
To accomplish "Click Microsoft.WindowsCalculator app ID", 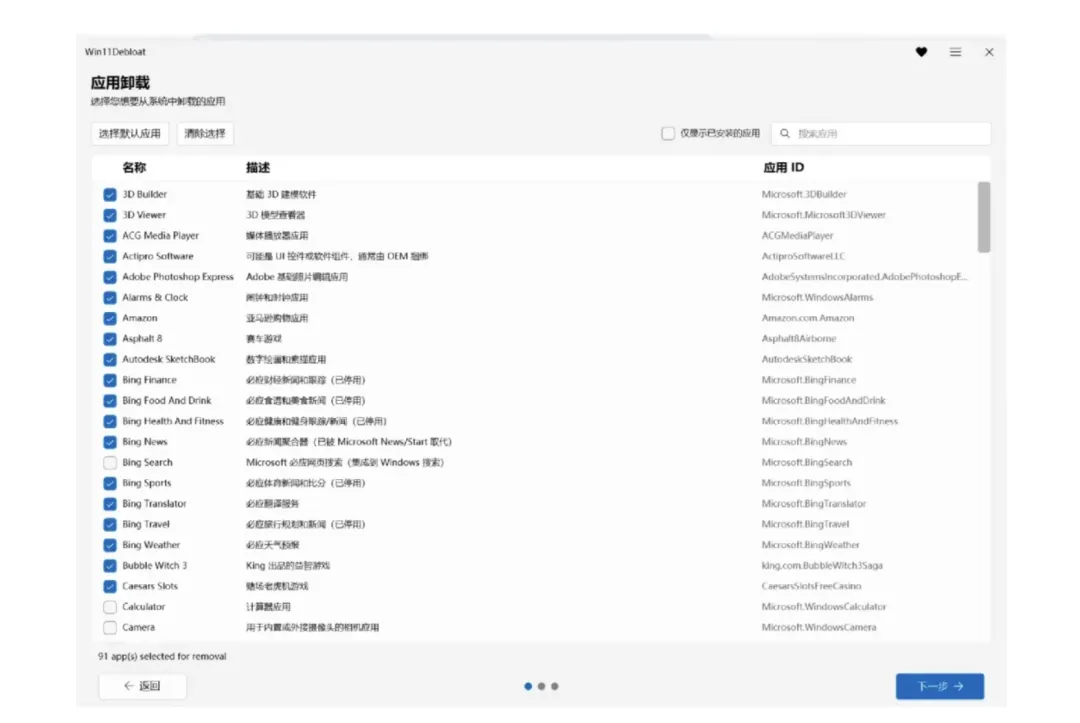I will (824, 607).
